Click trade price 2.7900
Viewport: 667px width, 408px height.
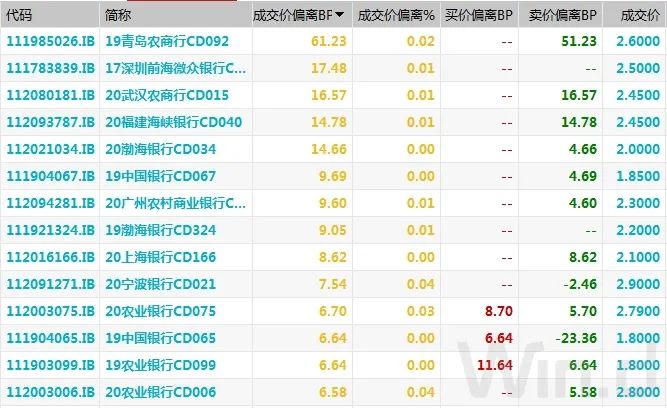coord(638,311)
